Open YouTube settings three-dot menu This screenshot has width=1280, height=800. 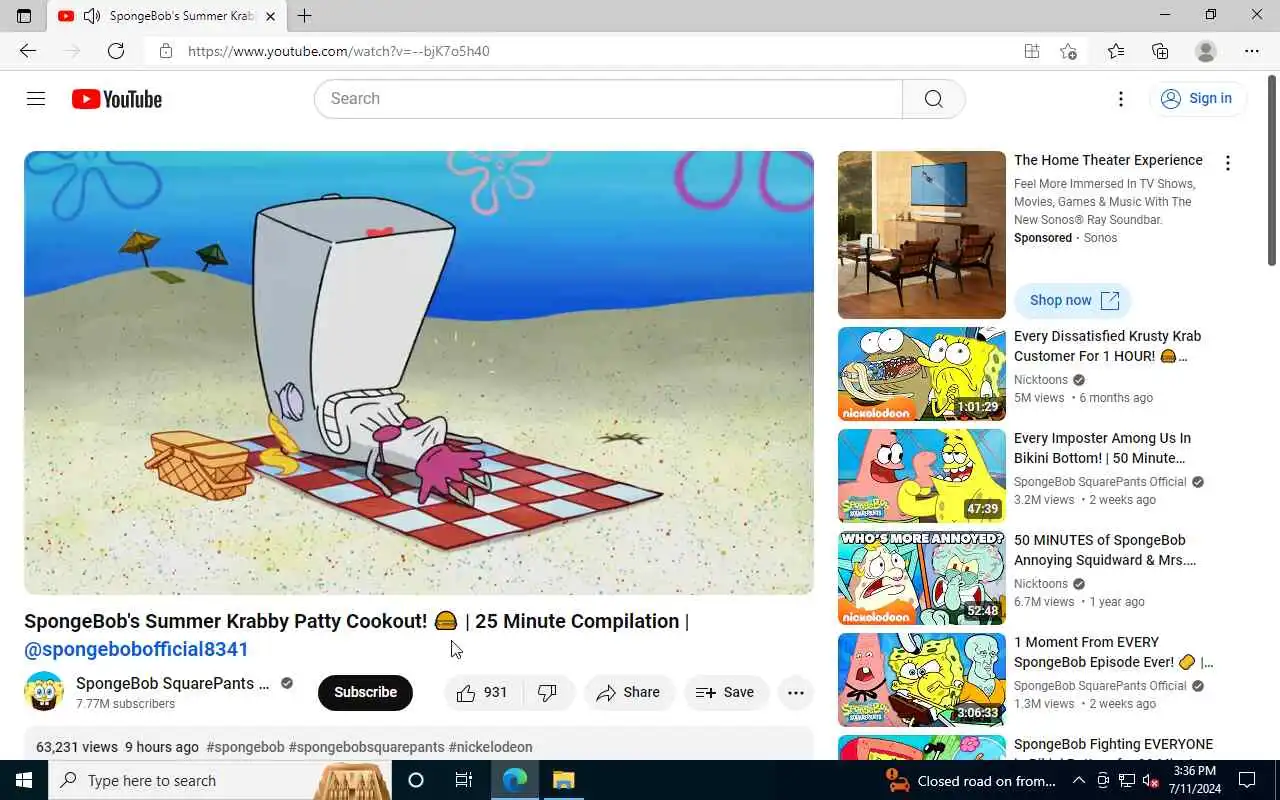click(1121, 98)
